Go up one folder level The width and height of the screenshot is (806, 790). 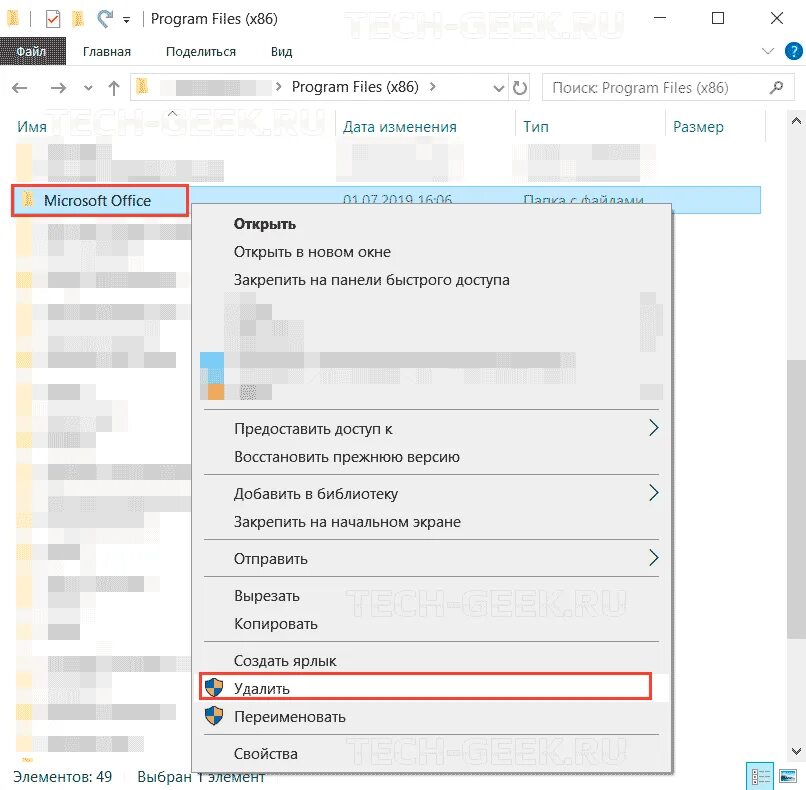(x=114, y=88)
